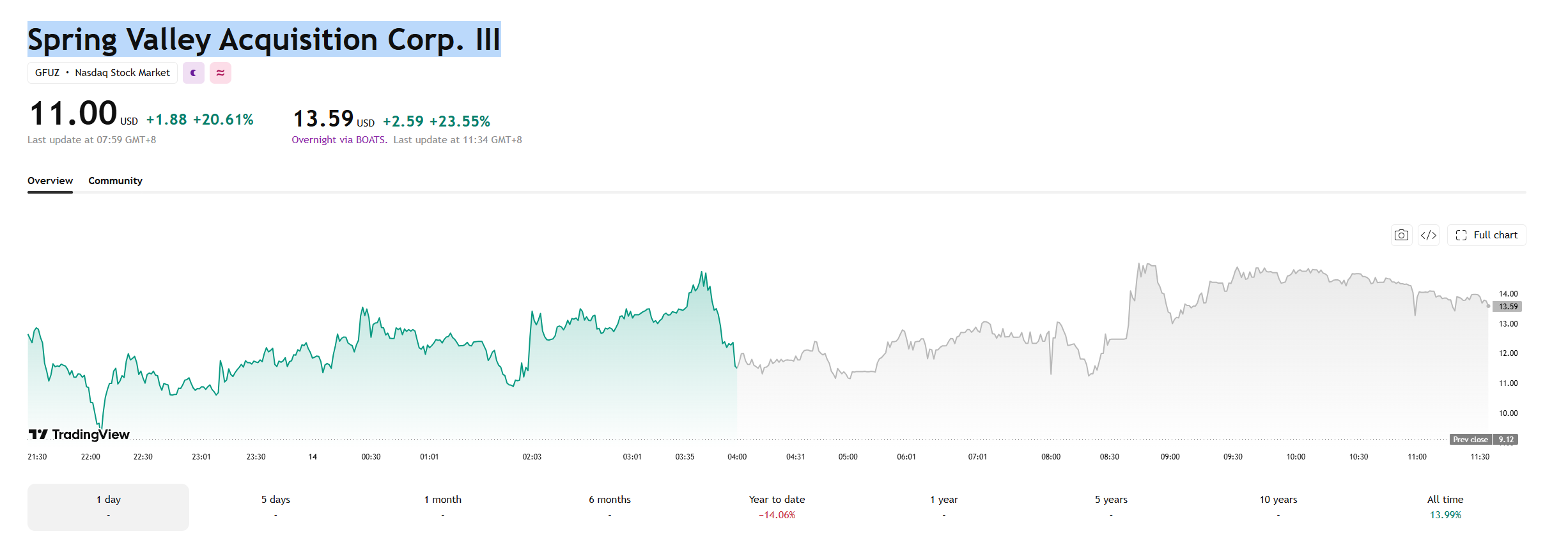Image resolution: width=1568 pixels, height=547 pixels.
Task: Select the Overview tab
Action: click(x=50, y=181)
